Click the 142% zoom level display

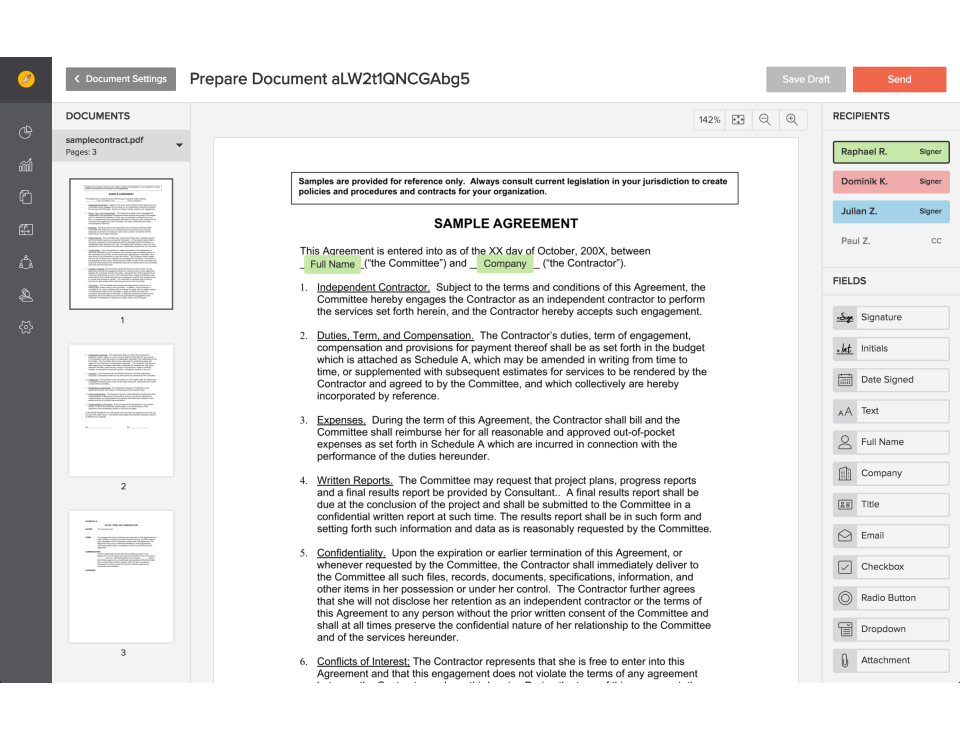click(710, 119)
